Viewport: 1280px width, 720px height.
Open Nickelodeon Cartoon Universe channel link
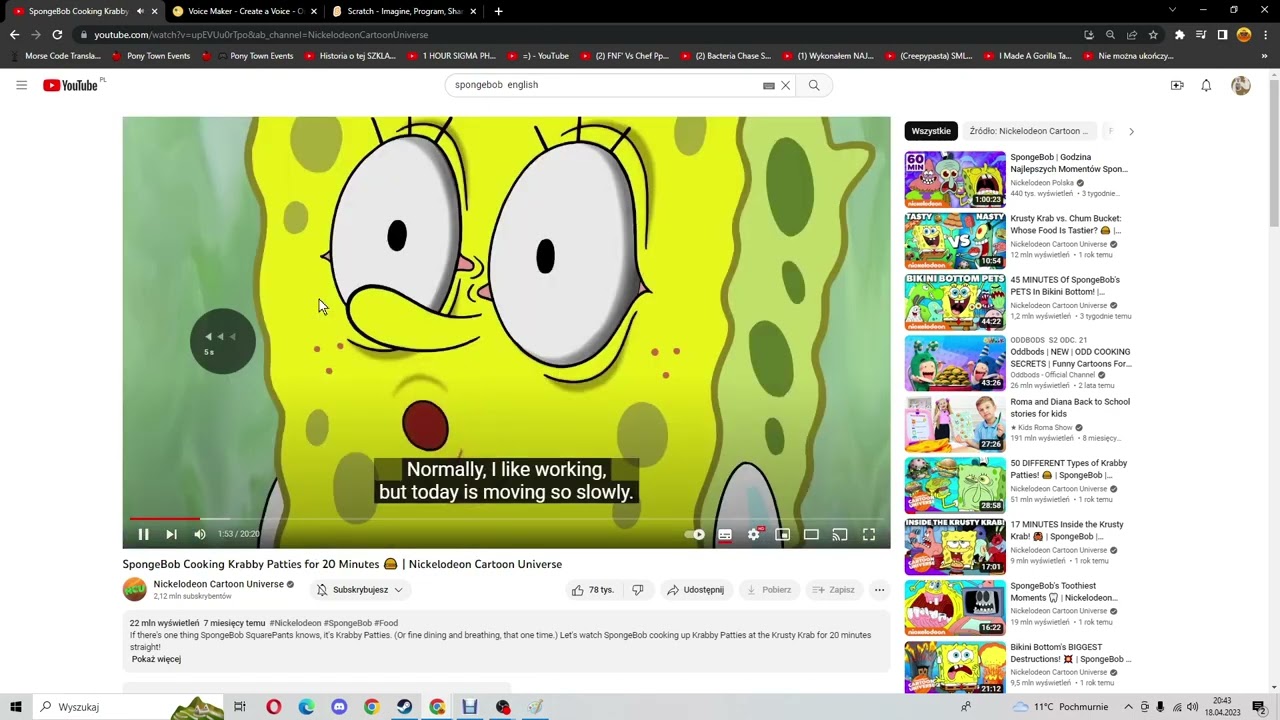(x=218, y=584)
